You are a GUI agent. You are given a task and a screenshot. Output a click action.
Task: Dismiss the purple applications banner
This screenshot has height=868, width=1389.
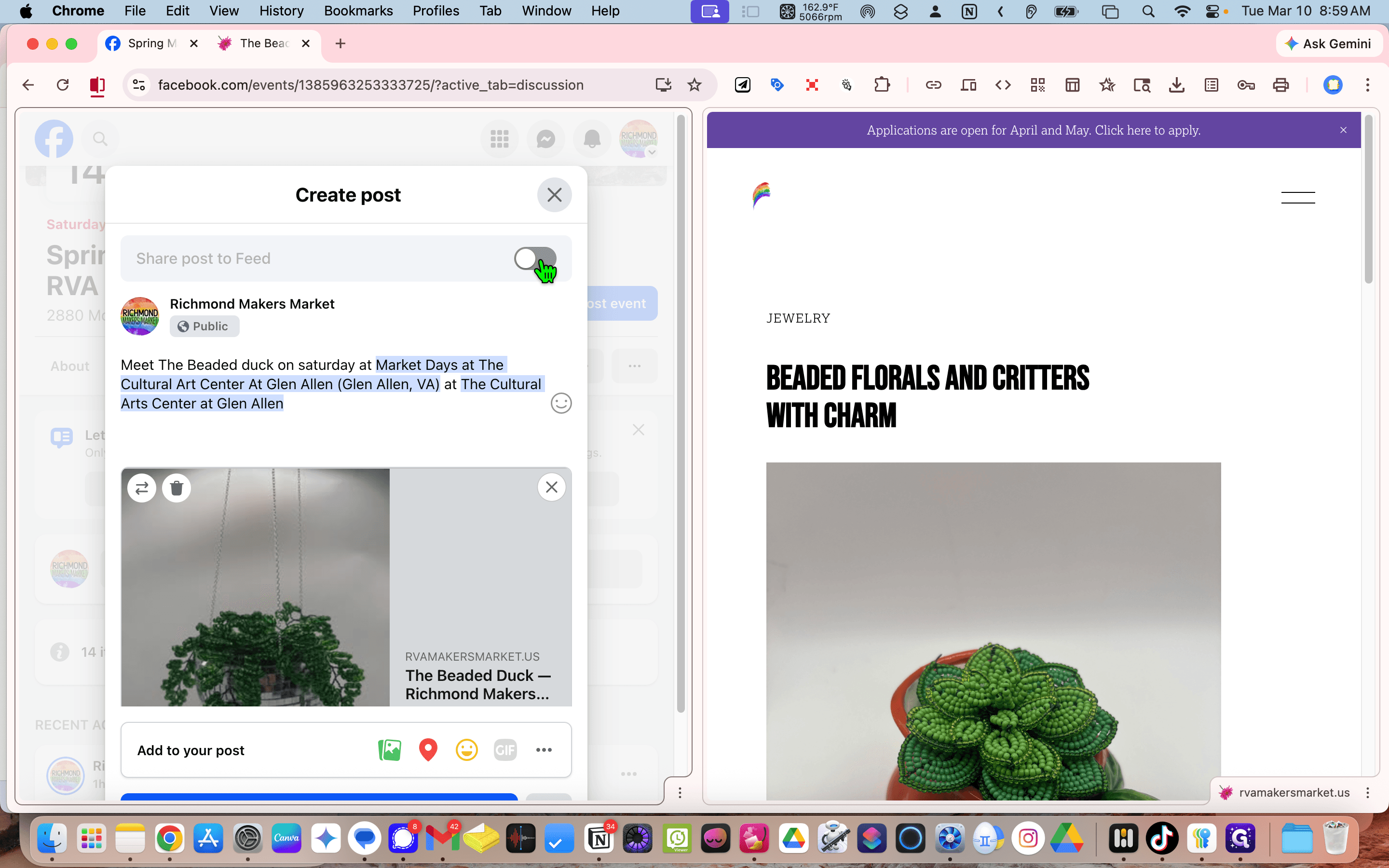pyautogui.click(x=1343, y=130)
